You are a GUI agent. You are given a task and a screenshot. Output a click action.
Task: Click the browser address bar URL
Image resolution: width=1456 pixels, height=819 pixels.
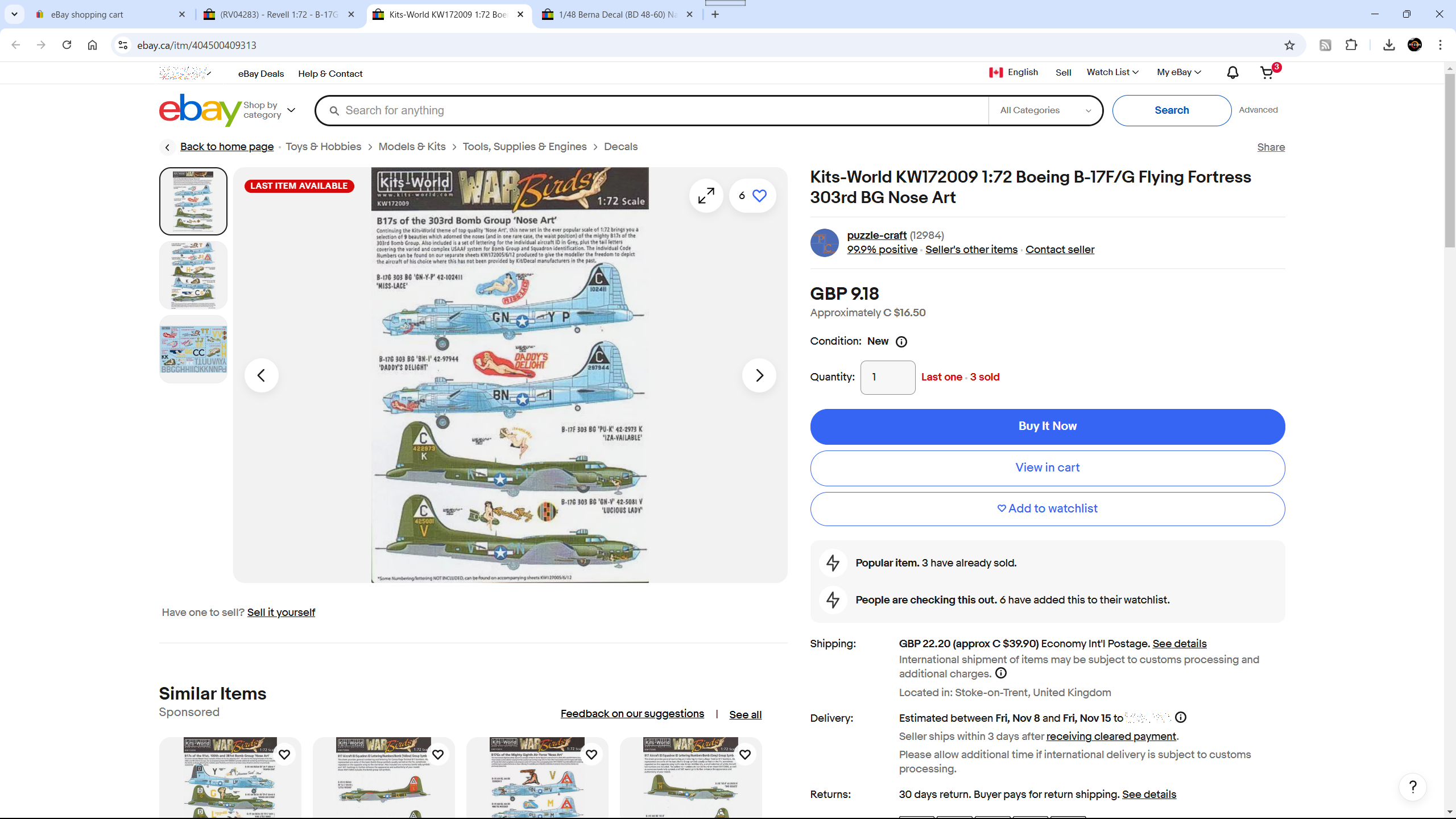coord(197,45)
